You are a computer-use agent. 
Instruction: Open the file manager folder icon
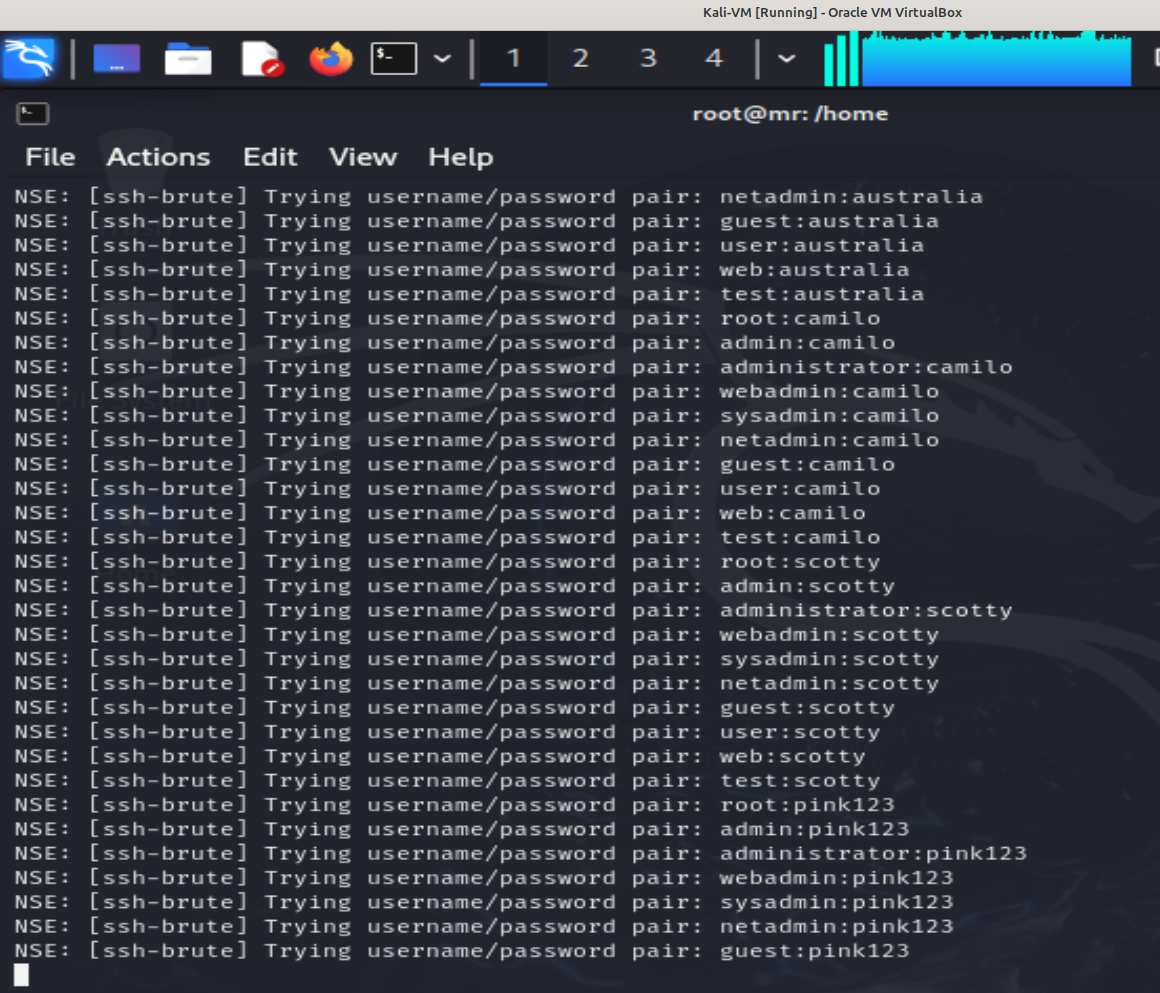click(188, 58)
